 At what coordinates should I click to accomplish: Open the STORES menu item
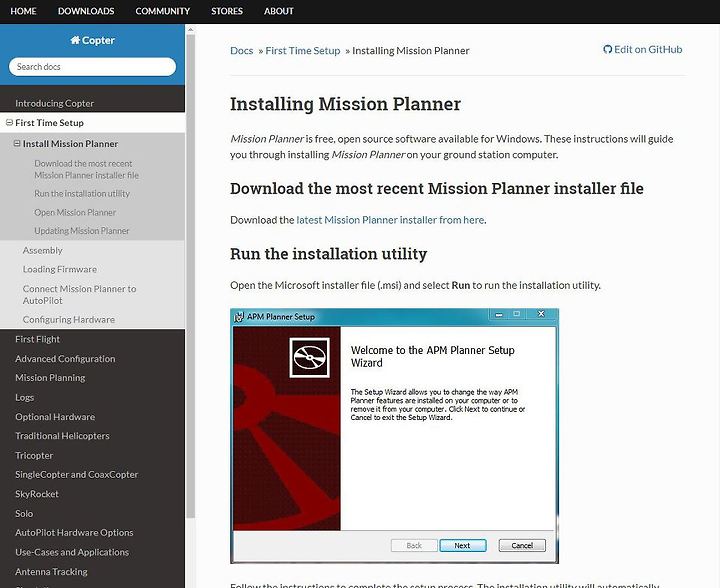point(227,11)
